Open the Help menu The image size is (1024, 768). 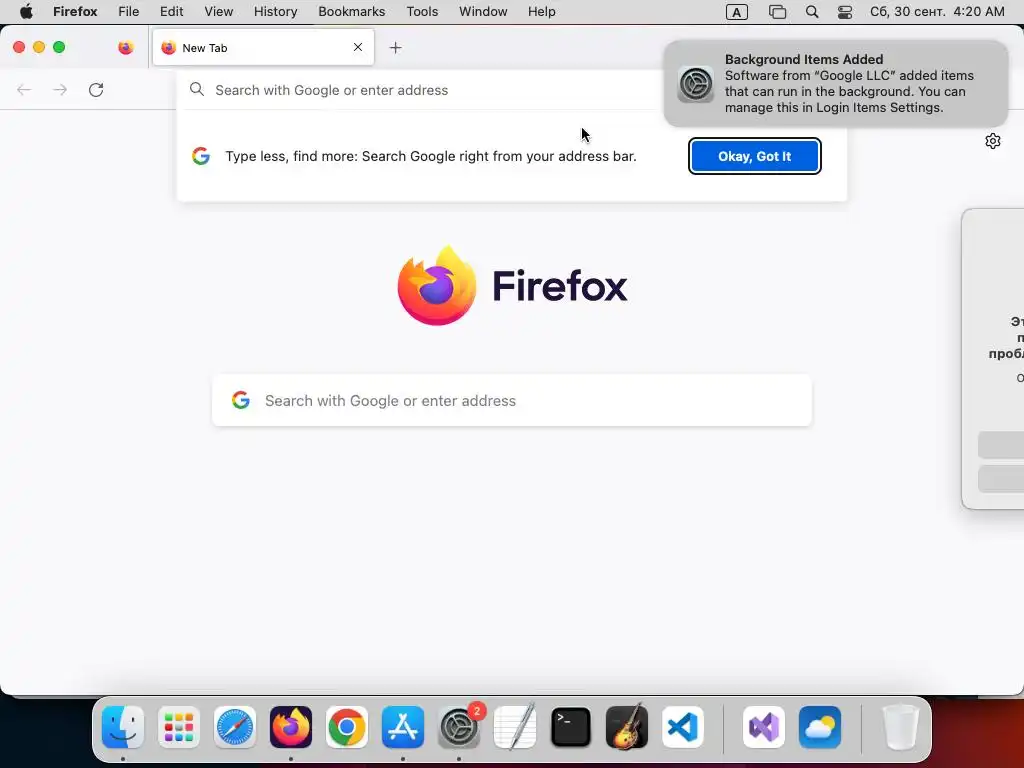541,12
